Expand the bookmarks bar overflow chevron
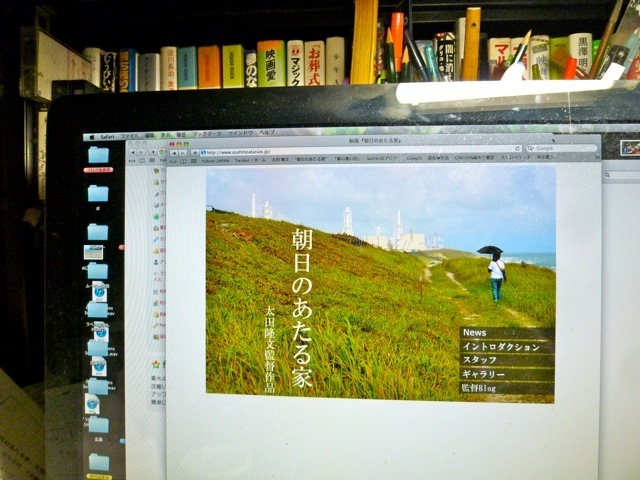Screen dimensions: 640x480 597,157
